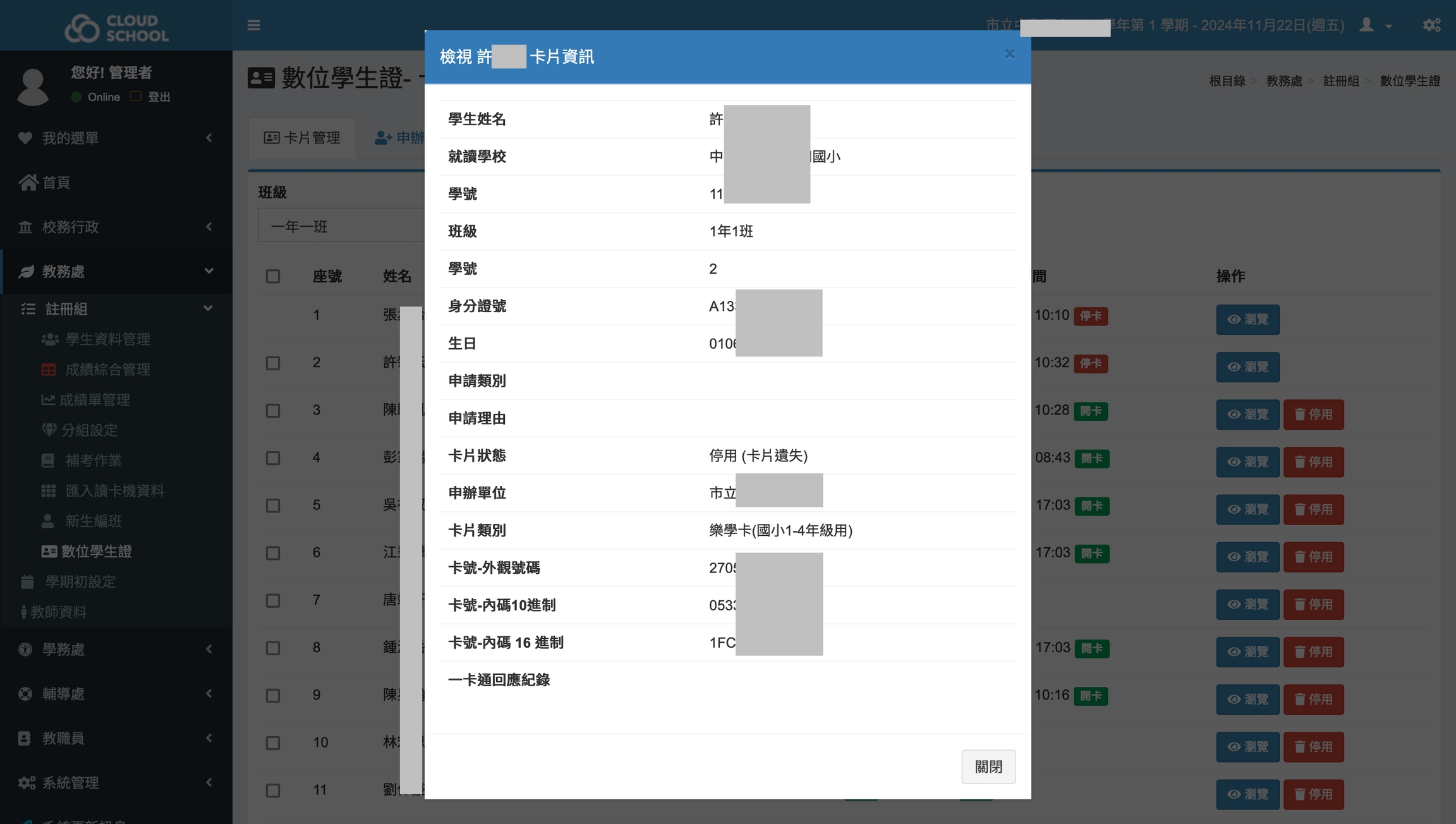Click the 關閉 button in the dialog
This screenshot has width=1456, height=824.
tap(988, 767)
